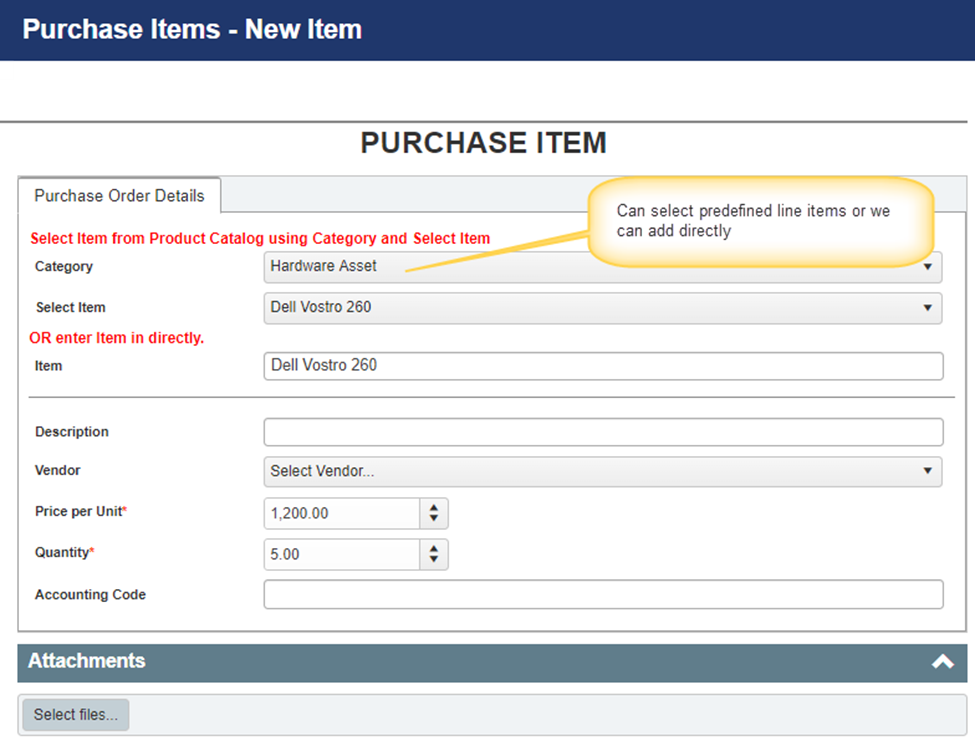Viewport: 975px width, 746px height.
Task: Click the Quantity value field
Action: [x=342, y=555]
